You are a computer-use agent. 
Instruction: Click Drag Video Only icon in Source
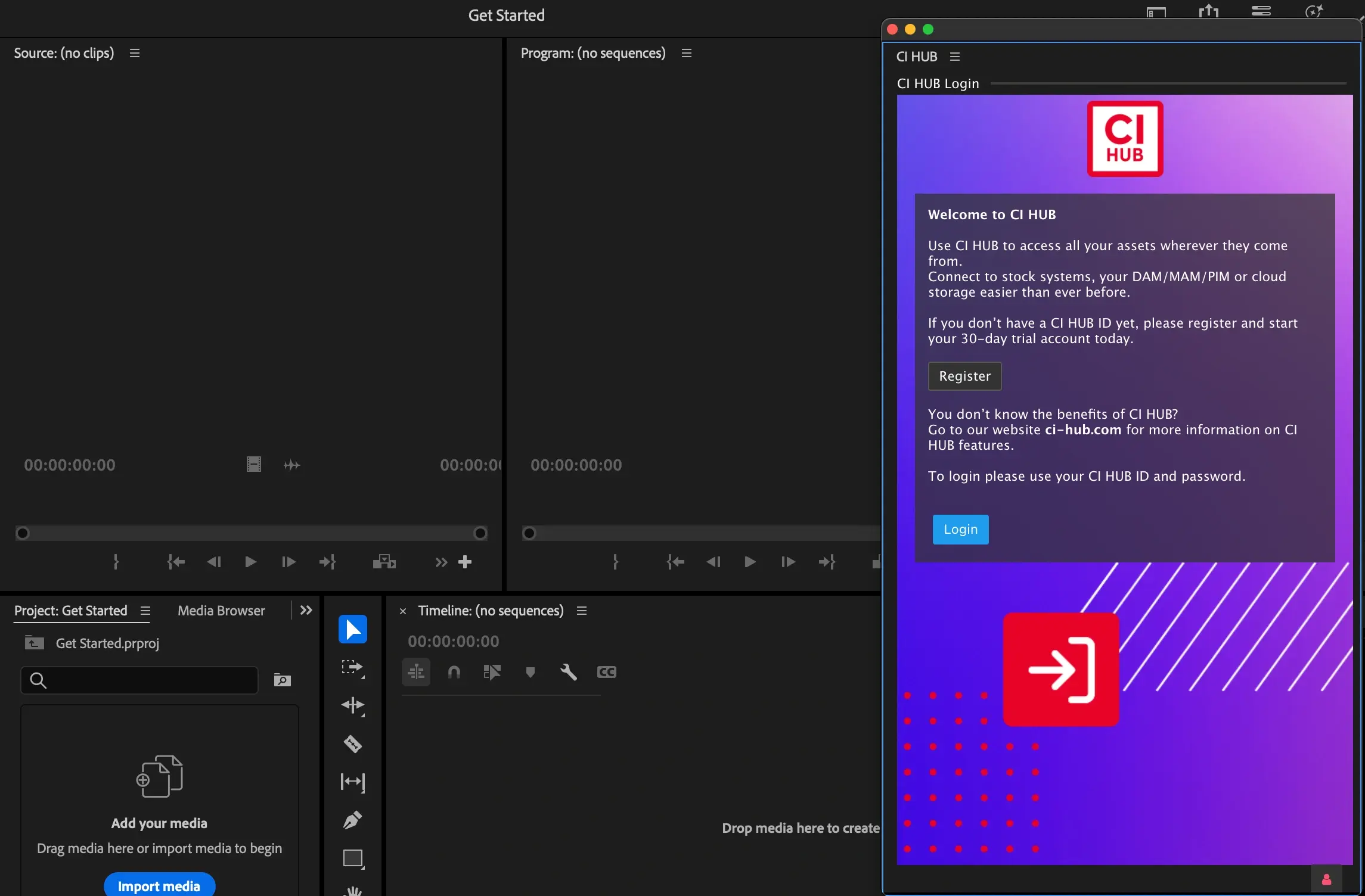254,465
